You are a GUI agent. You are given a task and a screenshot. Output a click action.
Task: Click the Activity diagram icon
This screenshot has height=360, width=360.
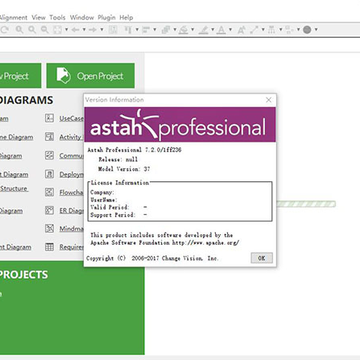pyautogui.click(x=50, y=137)
